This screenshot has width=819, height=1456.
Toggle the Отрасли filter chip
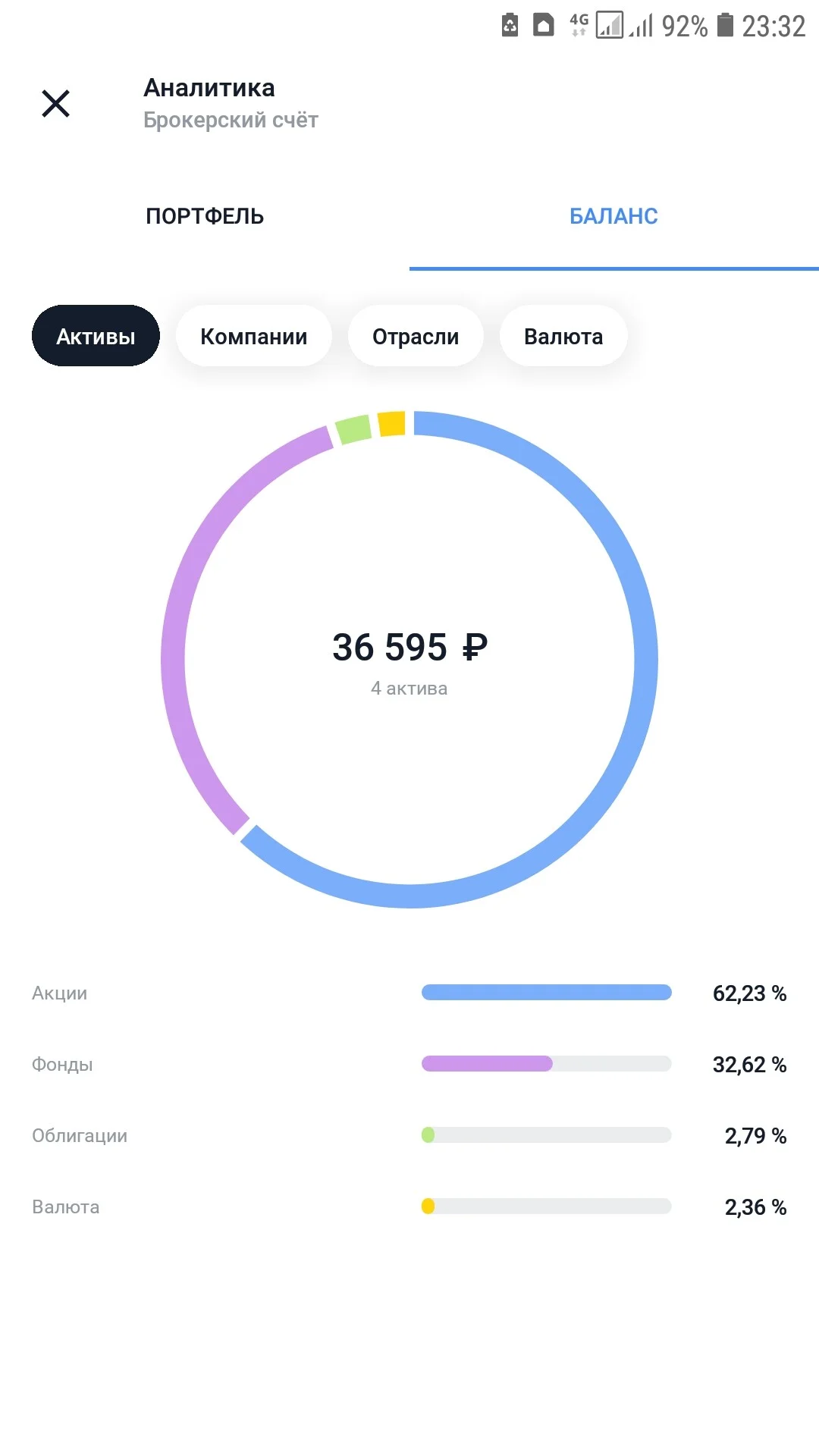416,336
